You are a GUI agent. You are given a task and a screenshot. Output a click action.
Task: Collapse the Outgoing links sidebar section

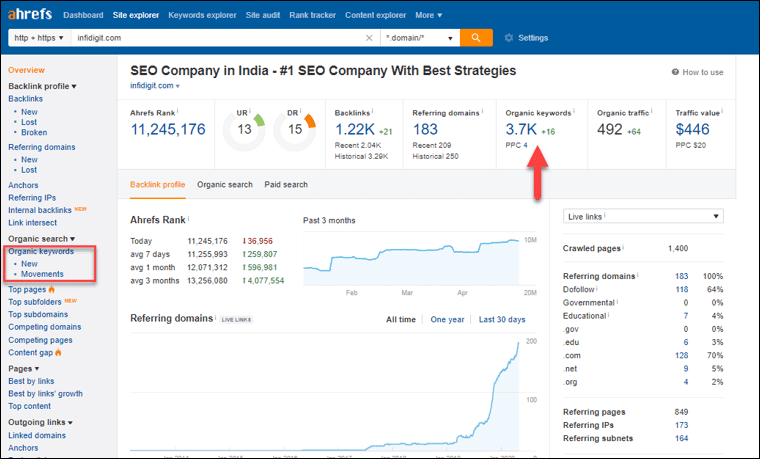click(40, 422)
